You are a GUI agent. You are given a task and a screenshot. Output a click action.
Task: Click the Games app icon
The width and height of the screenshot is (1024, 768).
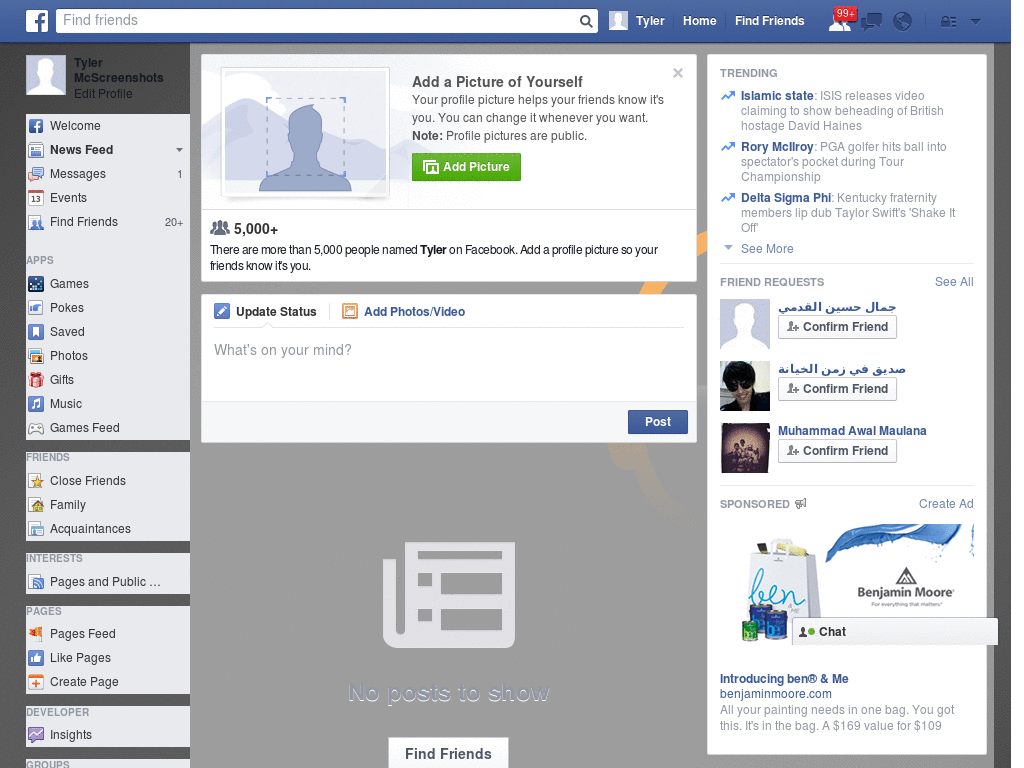pyautogui.click(x=36, y=284)
